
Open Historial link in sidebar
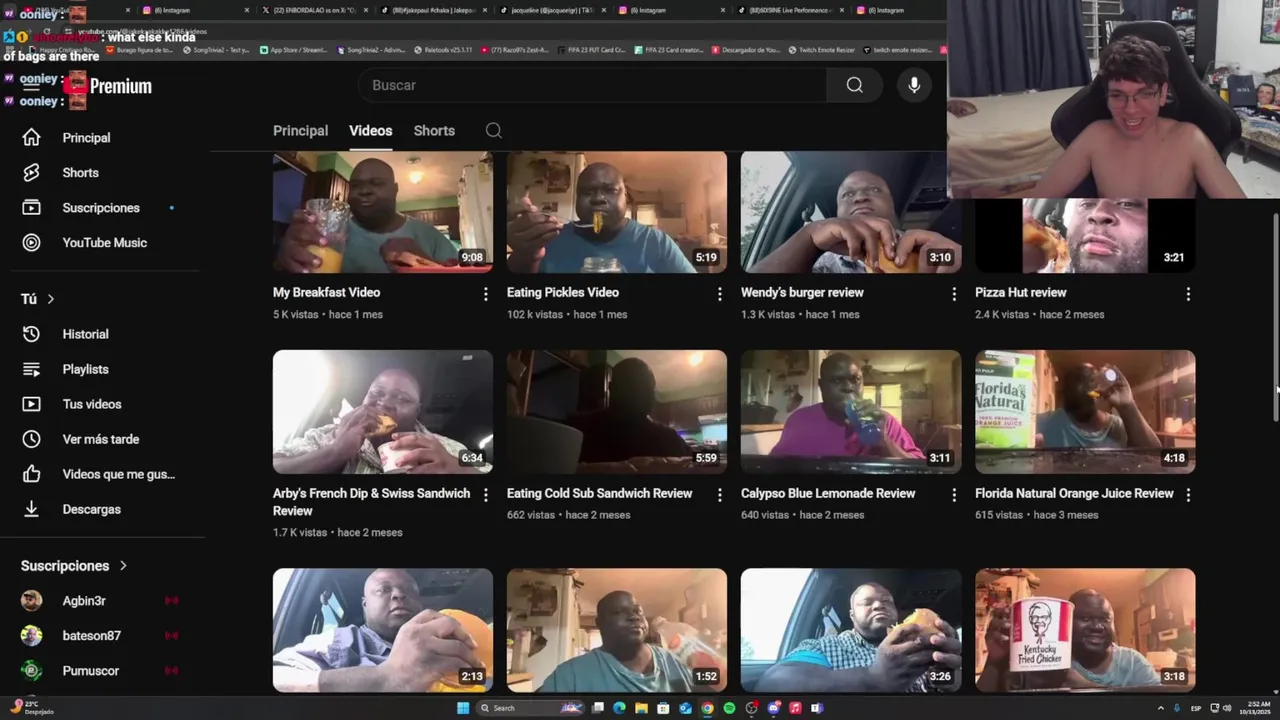point(86,334)
